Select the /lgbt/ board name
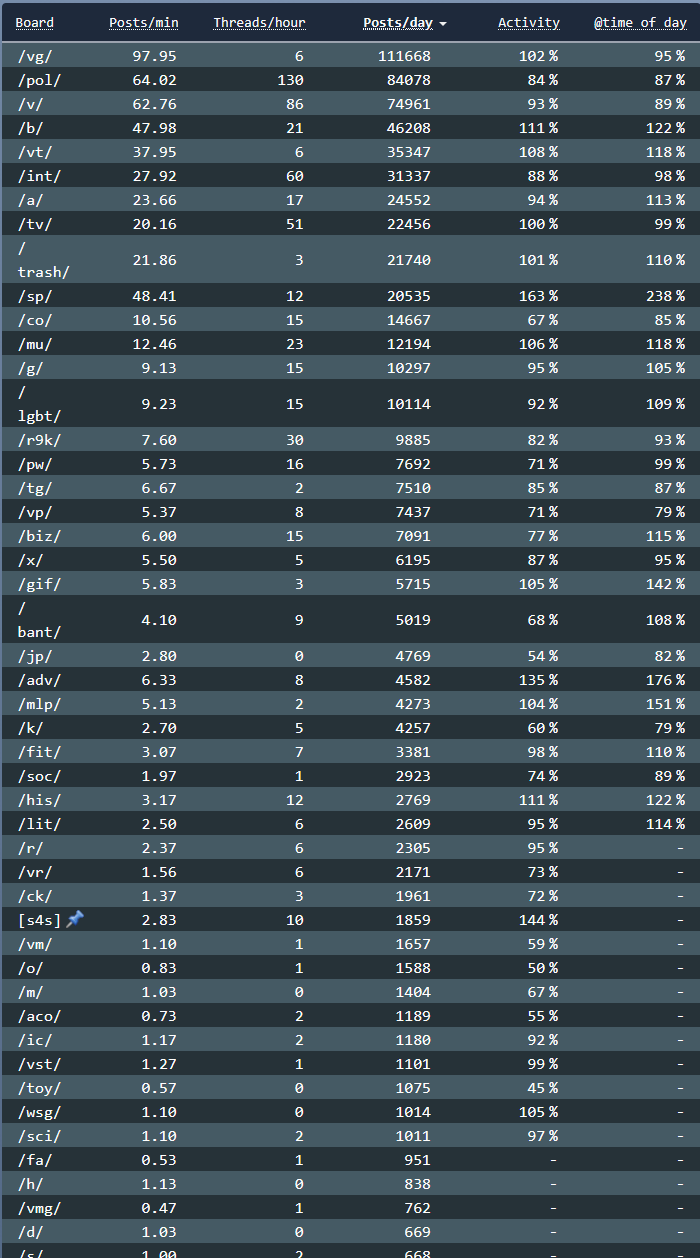 pos(39,404)
